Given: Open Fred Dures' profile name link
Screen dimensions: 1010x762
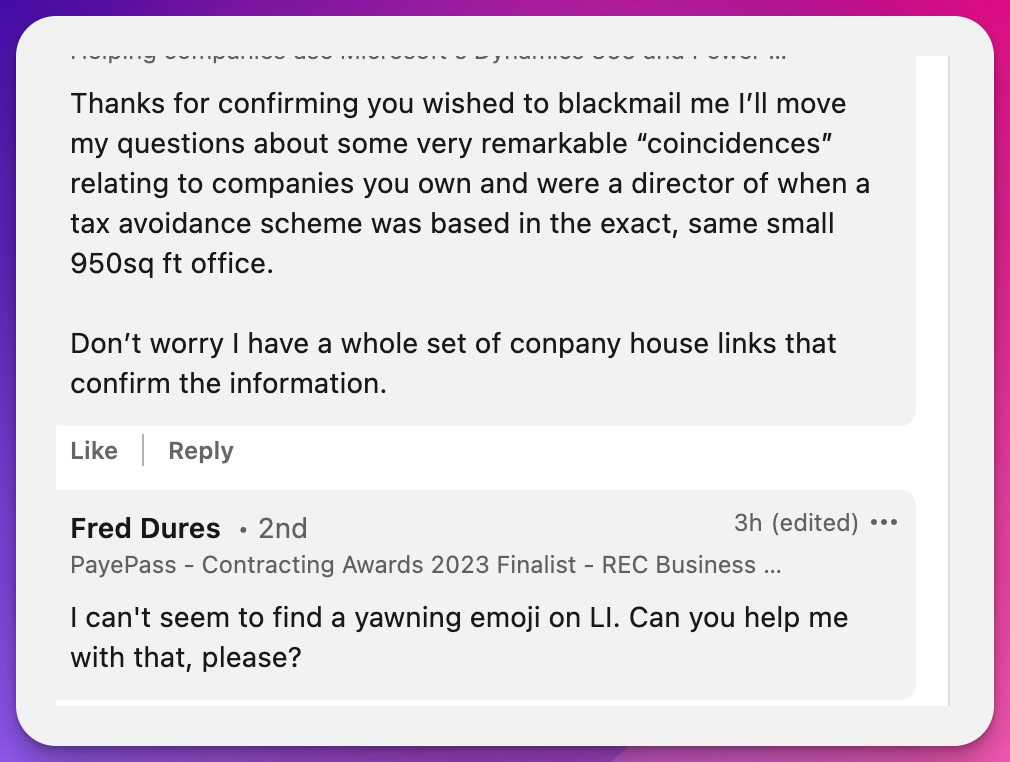Looking at the screenshot, I should 145,528.
